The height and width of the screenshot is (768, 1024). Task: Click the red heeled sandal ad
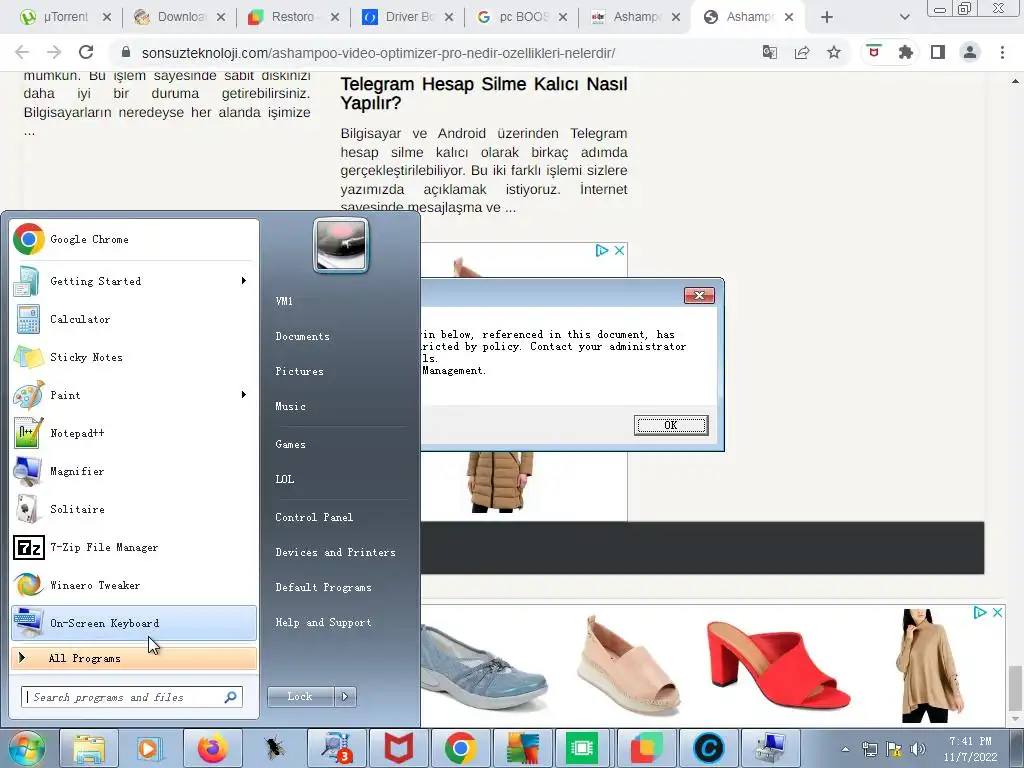[x=778, y=665]
